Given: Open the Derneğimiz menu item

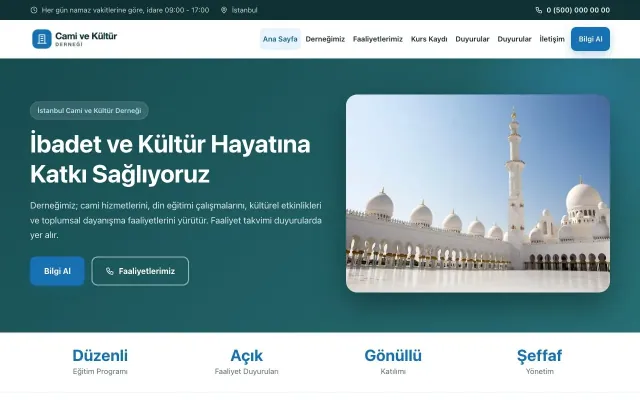Looking at the screenshot, I should pos(325,39).
